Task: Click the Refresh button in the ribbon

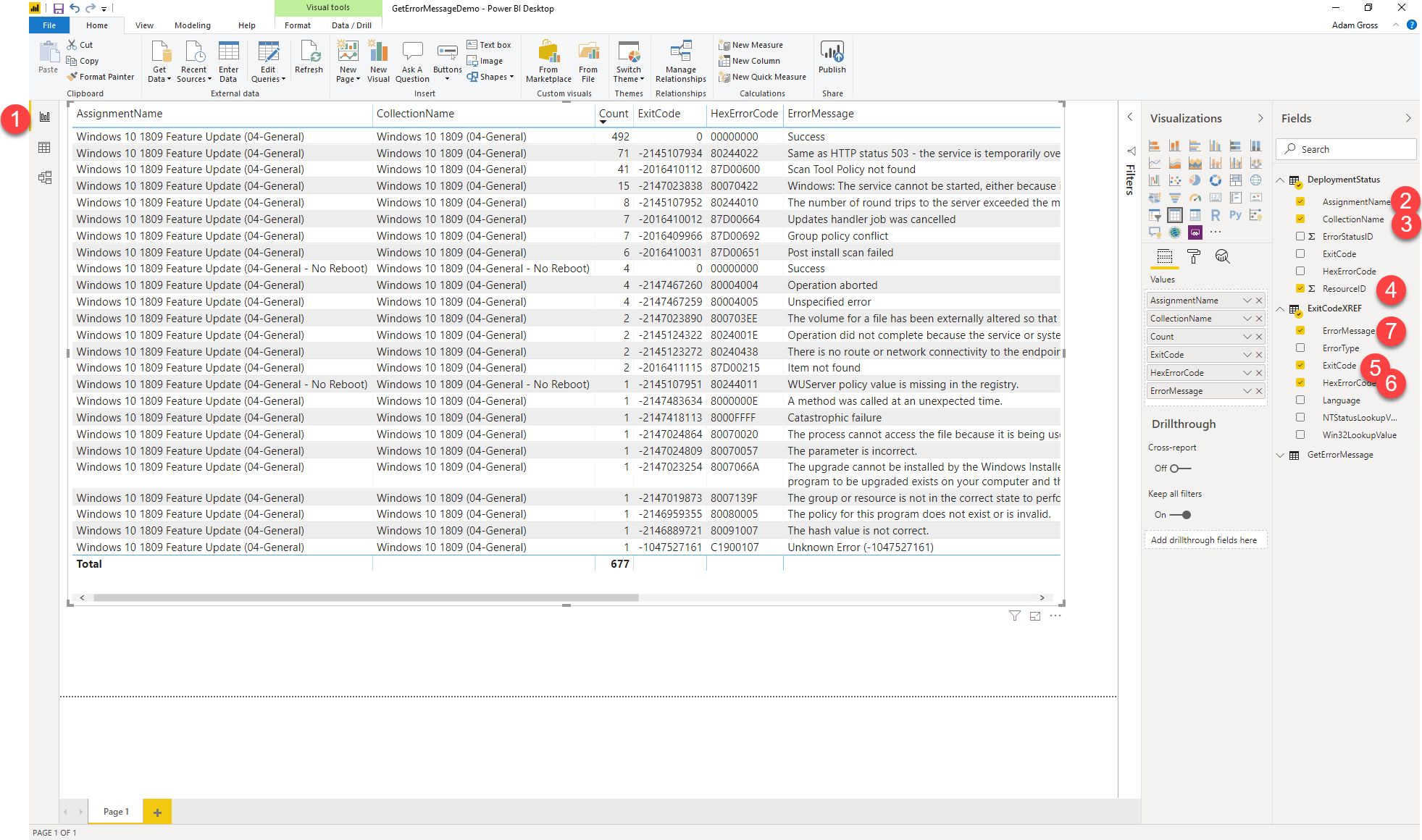Action: pos(309,58)
